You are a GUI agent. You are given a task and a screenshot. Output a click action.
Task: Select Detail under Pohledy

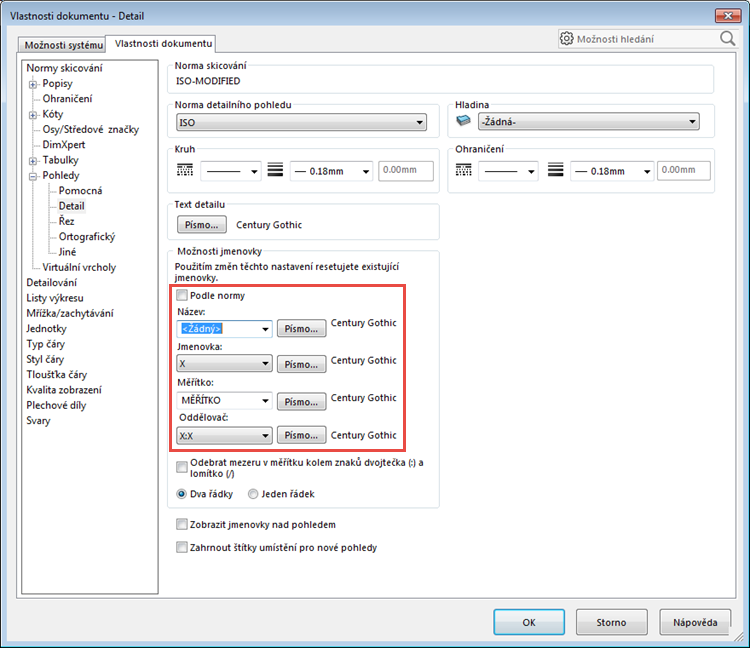[71, 206]
